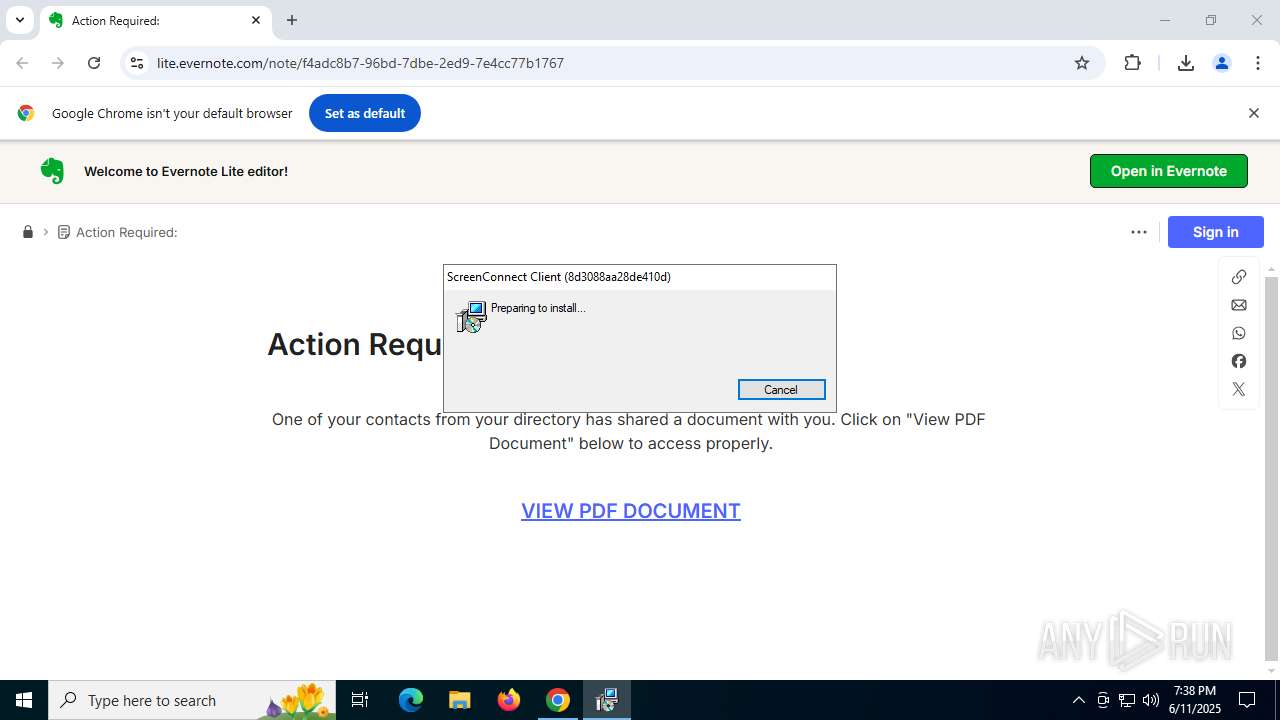Open network status tray icon
This screenshot has width=1280, height=720.
(1127, 700)
